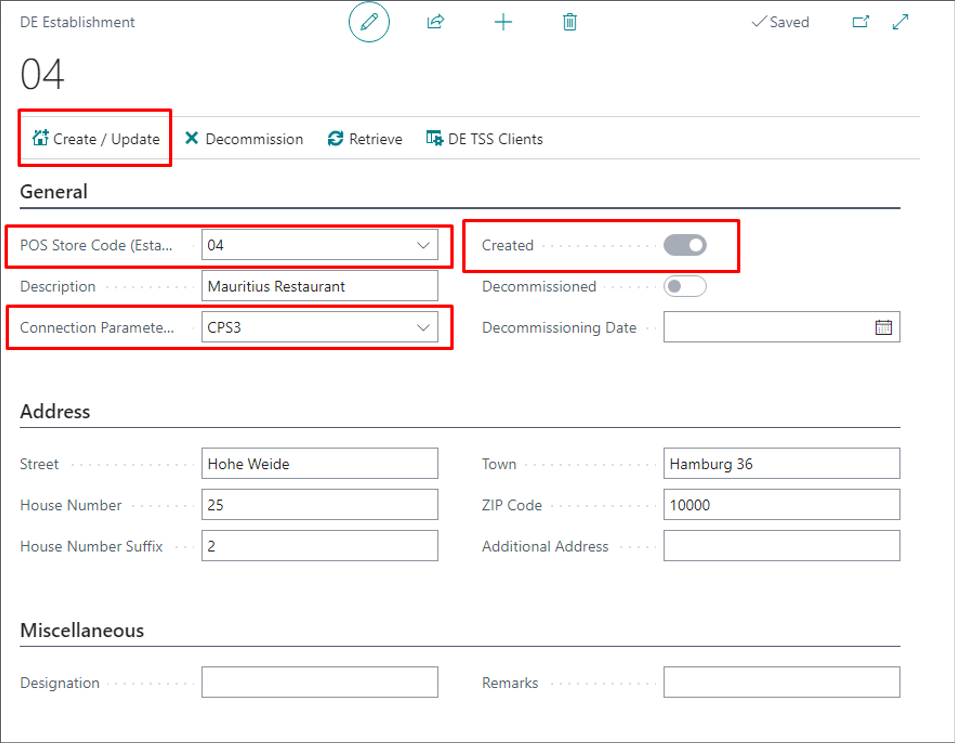Click the pencil edit icon
Screen dimensions: 955x743
[369, 23]
